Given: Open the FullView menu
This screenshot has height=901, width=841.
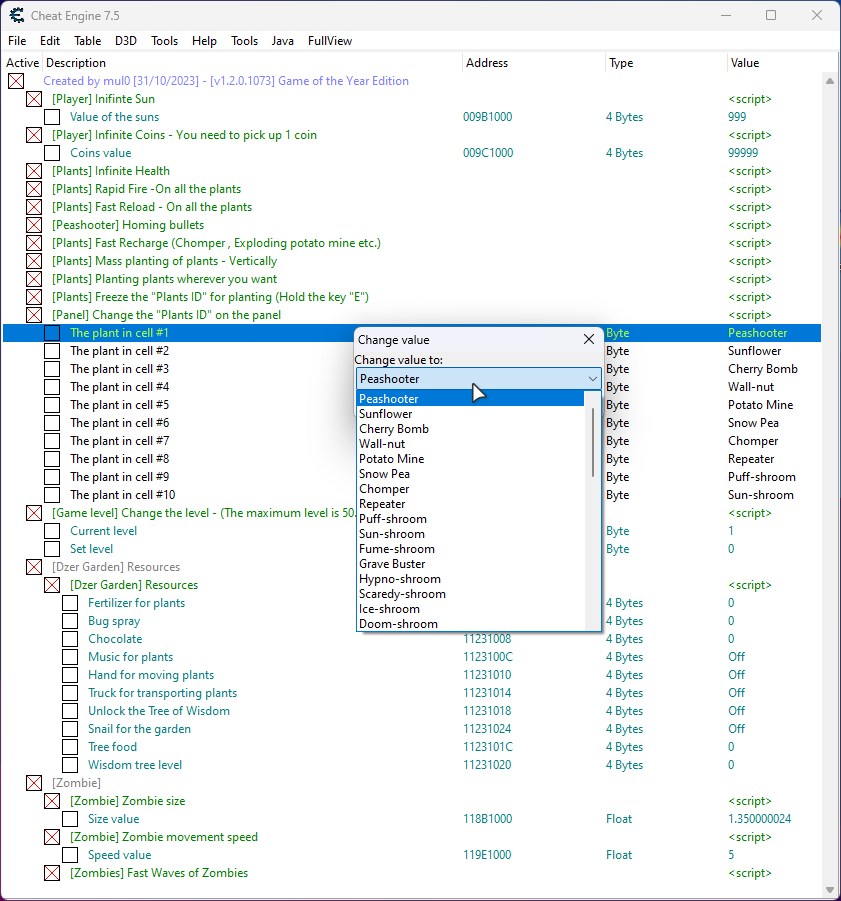Looking at the screenshot, I should pyautogui.click(x=330, y=41).
